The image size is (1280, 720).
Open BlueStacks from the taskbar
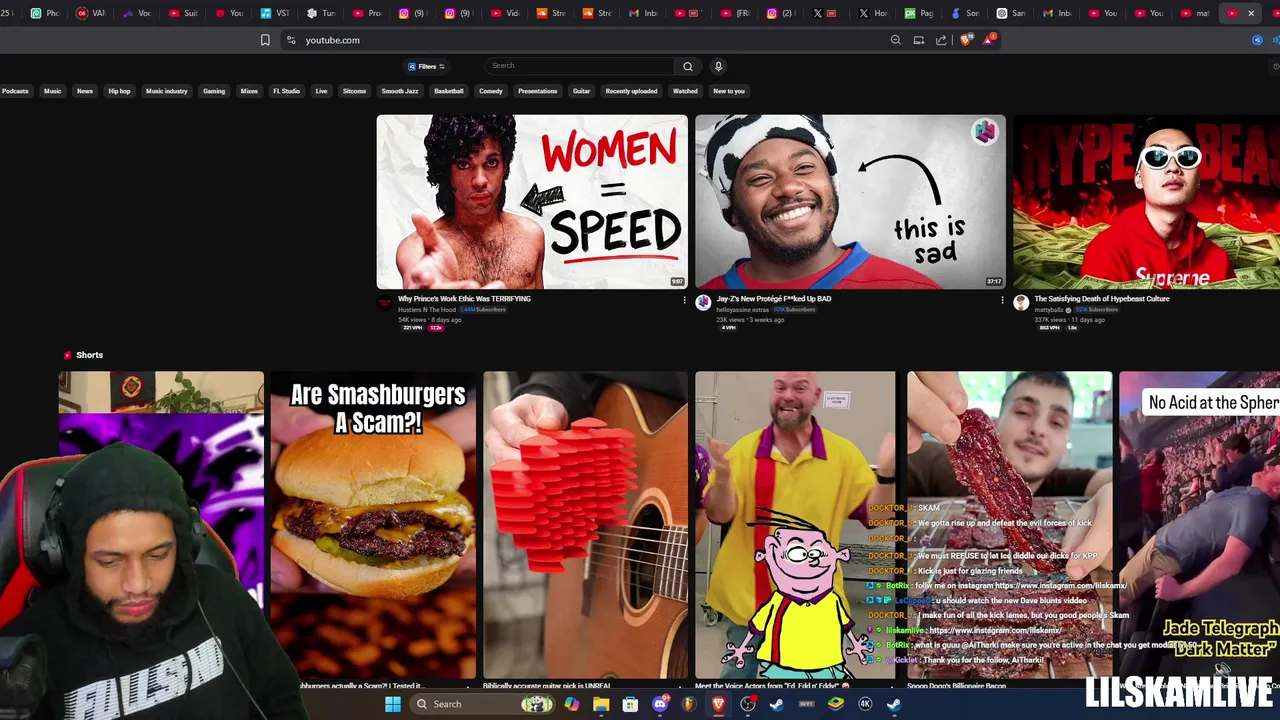[836, 704]
